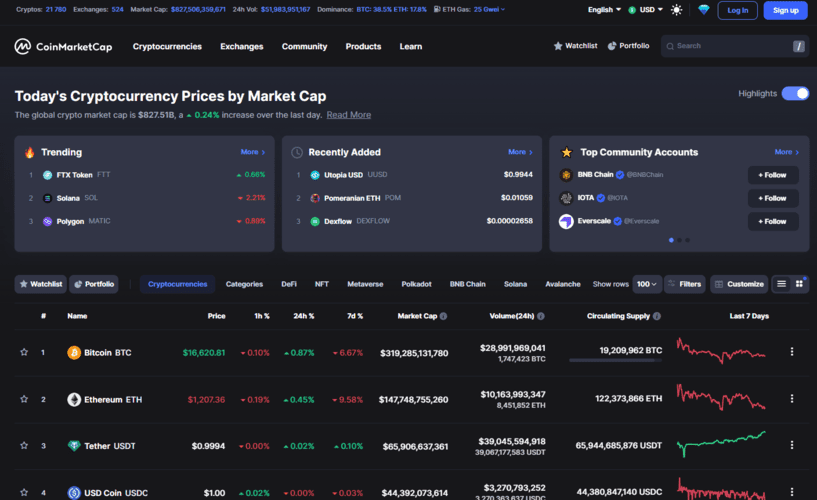The image size is (817, 500).
Task: Select the Polkadot tab
Action: coord(416,284)
